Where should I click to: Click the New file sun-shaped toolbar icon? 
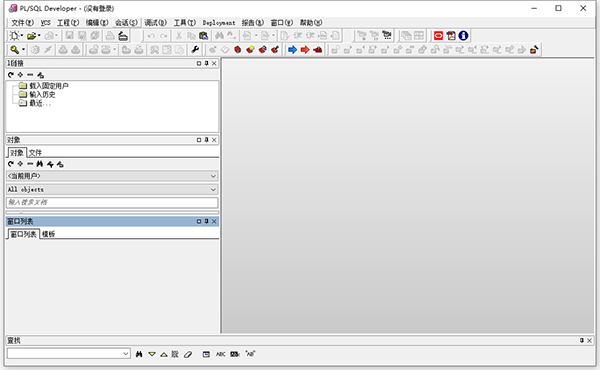click(x=14, y=36)
